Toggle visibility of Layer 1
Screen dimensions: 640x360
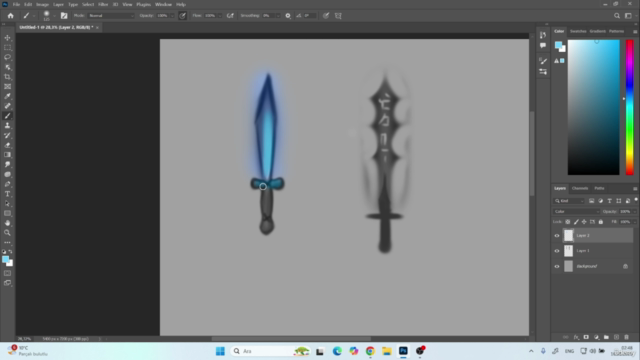(557, 251)
